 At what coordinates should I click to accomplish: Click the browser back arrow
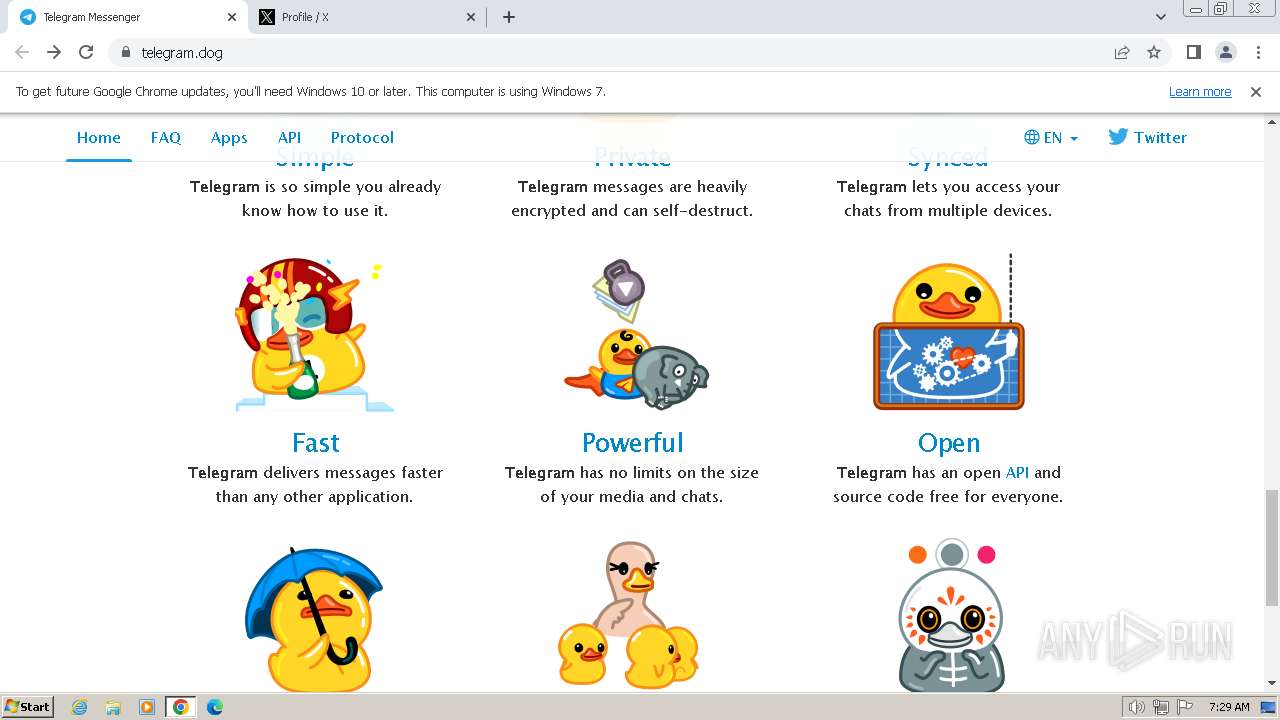tap(22, 52)
